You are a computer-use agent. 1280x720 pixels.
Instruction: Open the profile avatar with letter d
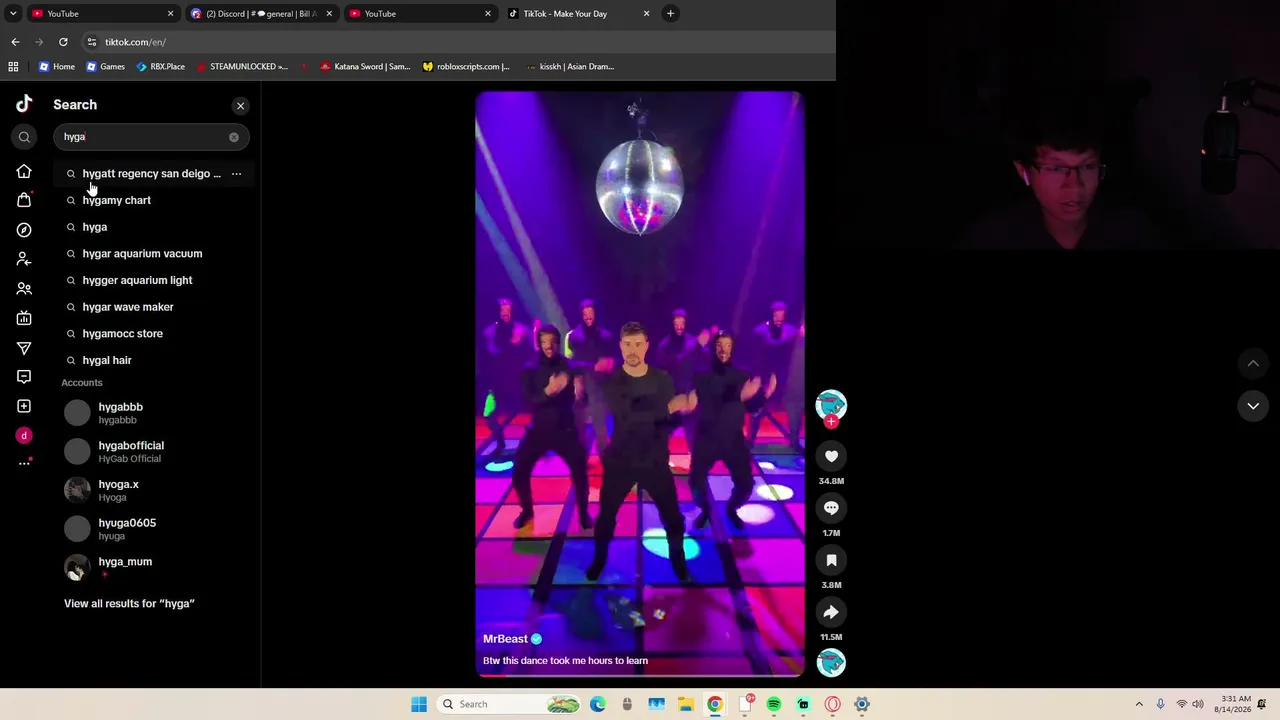(x=24, y=435)
